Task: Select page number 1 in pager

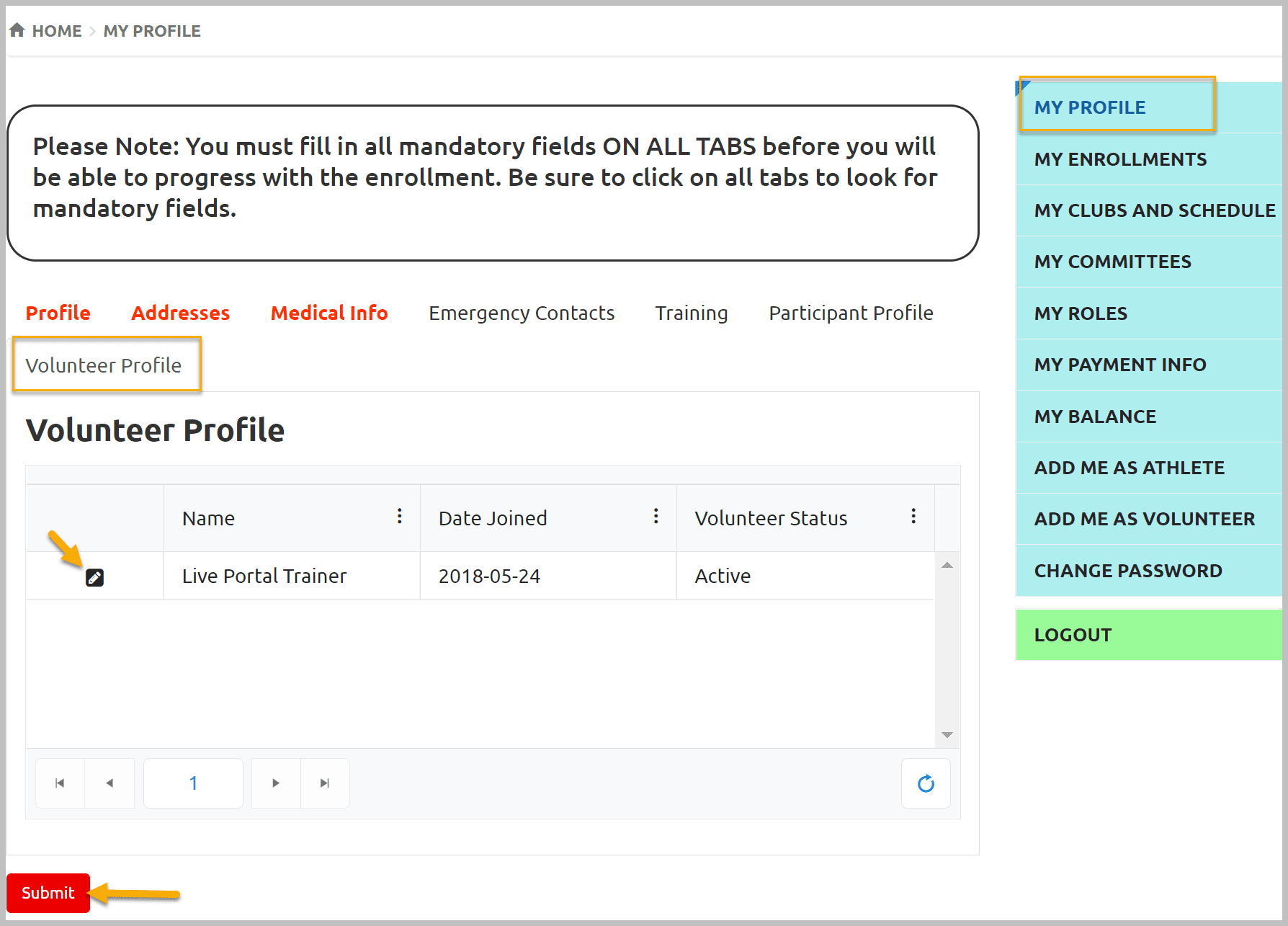Action: pos(193,783)
